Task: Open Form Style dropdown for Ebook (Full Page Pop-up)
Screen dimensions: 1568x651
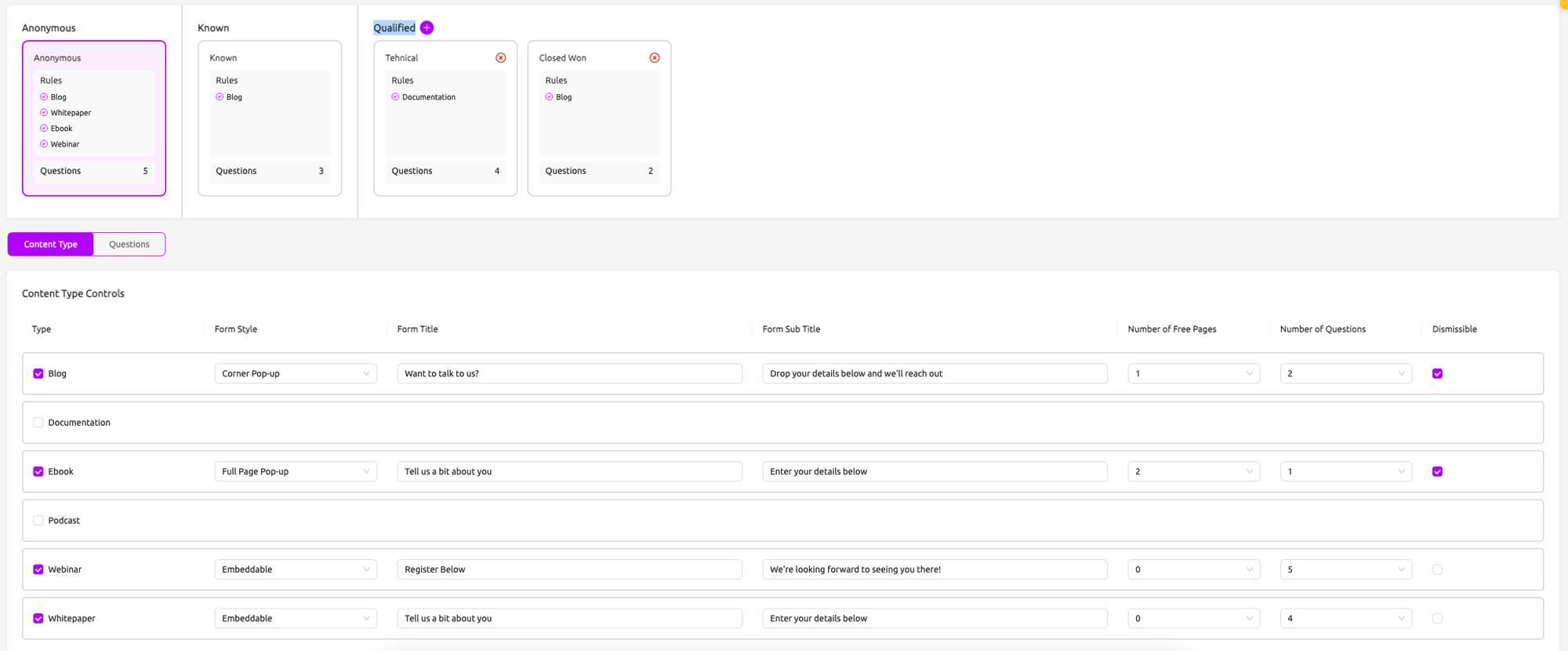Action: pos(296,471)
